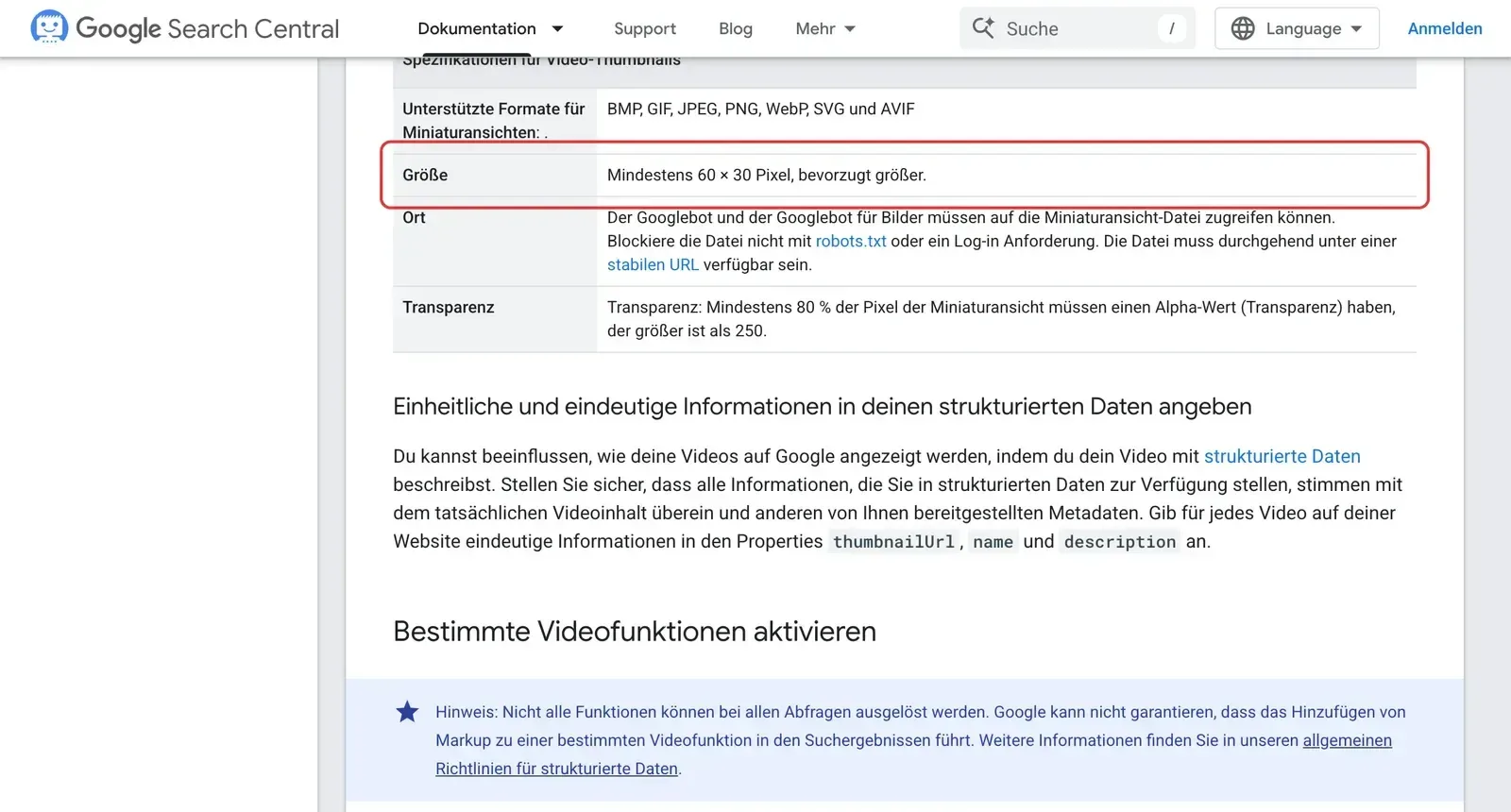Image resolution: width=1511 pixels, height=812 pixels.
Task: Click the Anmelden sign-in link
Action: click(1445, 28)
